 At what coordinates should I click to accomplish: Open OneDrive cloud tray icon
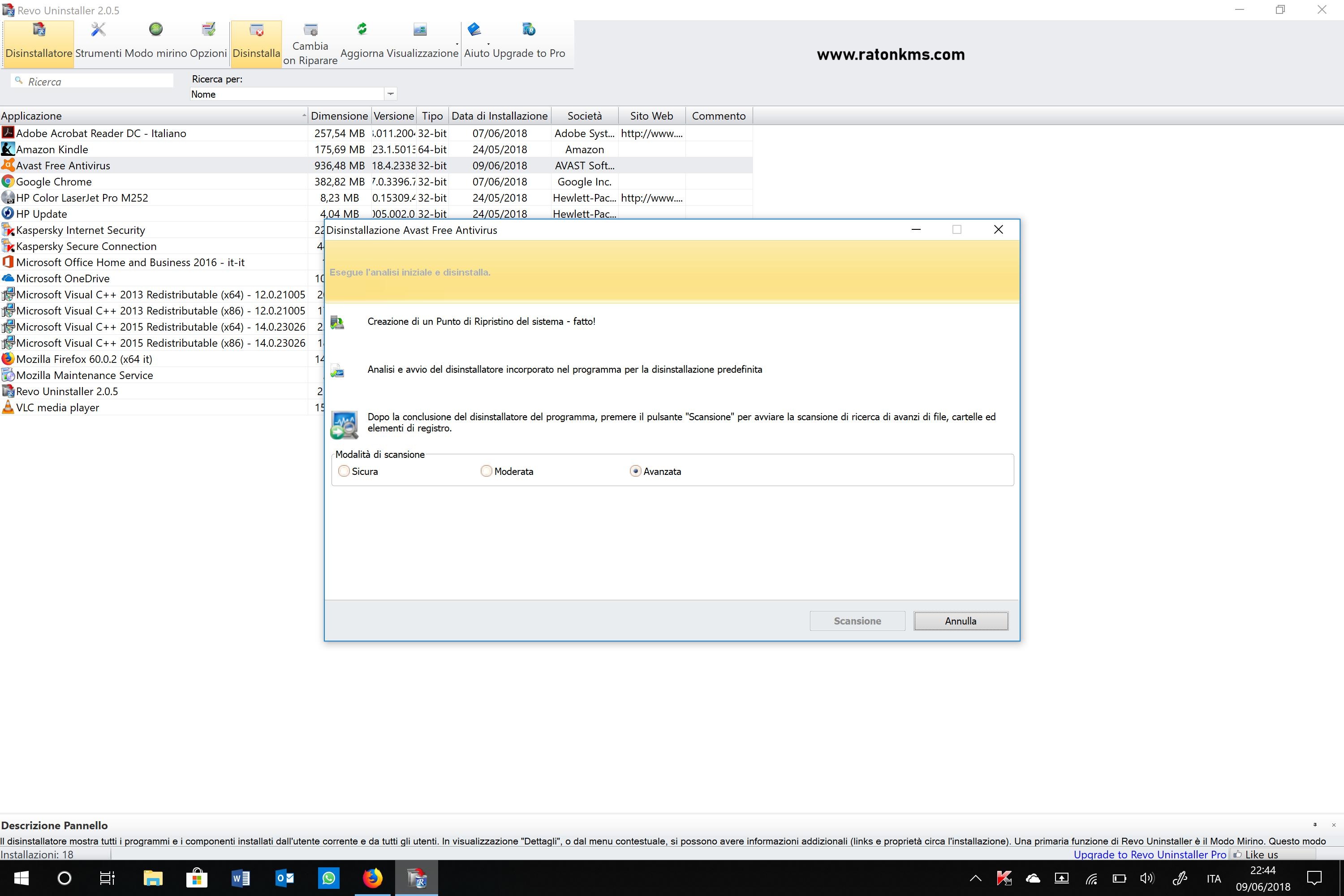[x=1033, y=878]
